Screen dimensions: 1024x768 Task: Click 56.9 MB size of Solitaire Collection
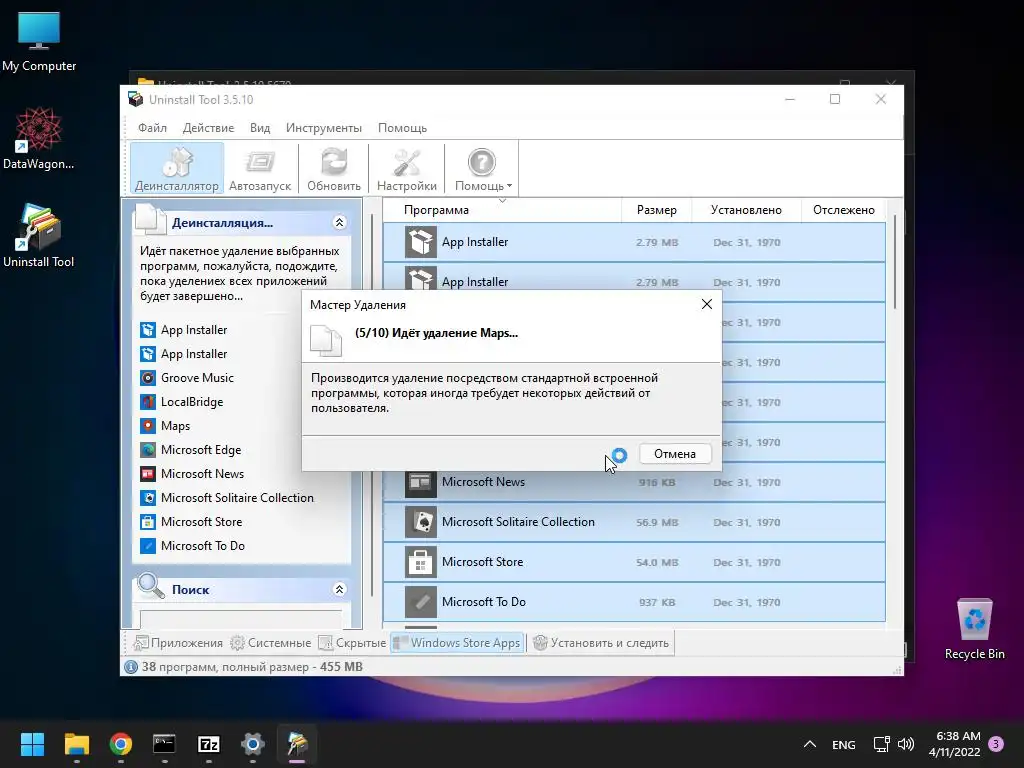(657, 522)
